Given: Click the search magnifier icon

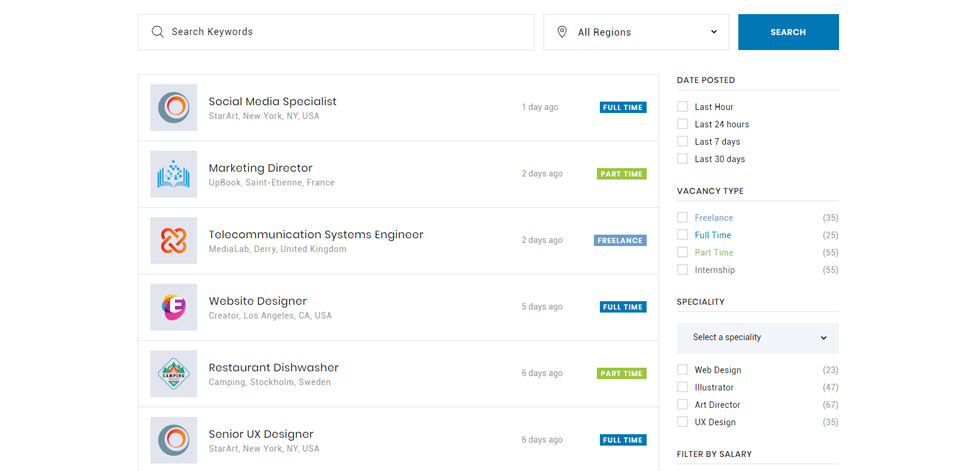Looking at the screenshot, I should pyautogui.click(x=158, y=32).
